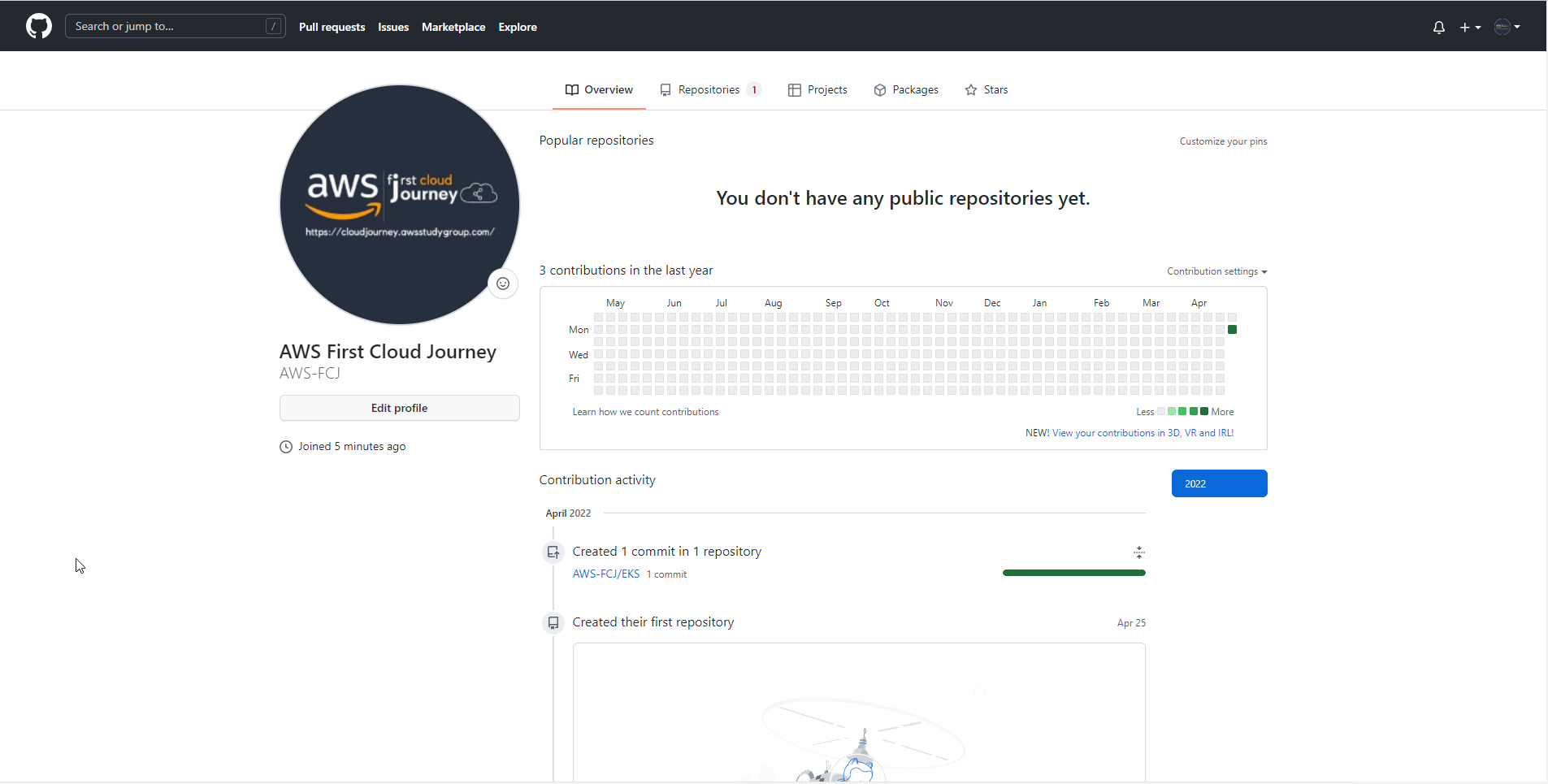This screenshot has height=784, width=1548.
Task: Go to Issues page
Action: click(393, 27)
